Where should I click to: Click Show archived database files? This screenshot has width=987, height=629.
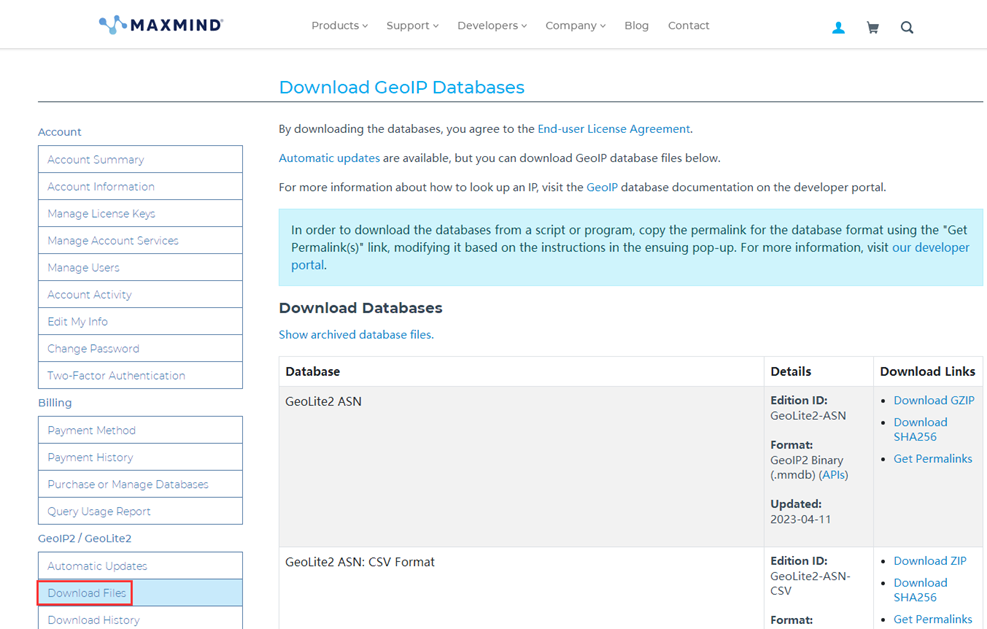[356, 334]
